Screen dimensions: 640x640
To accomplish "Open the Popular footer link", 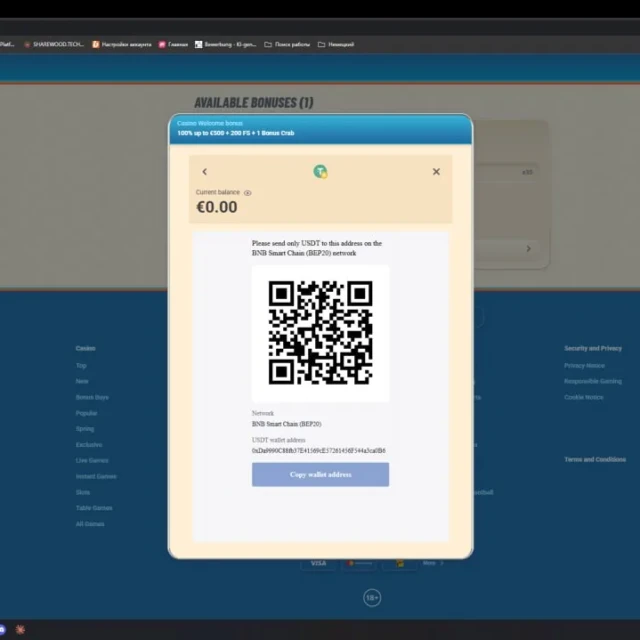I will 86,413.
